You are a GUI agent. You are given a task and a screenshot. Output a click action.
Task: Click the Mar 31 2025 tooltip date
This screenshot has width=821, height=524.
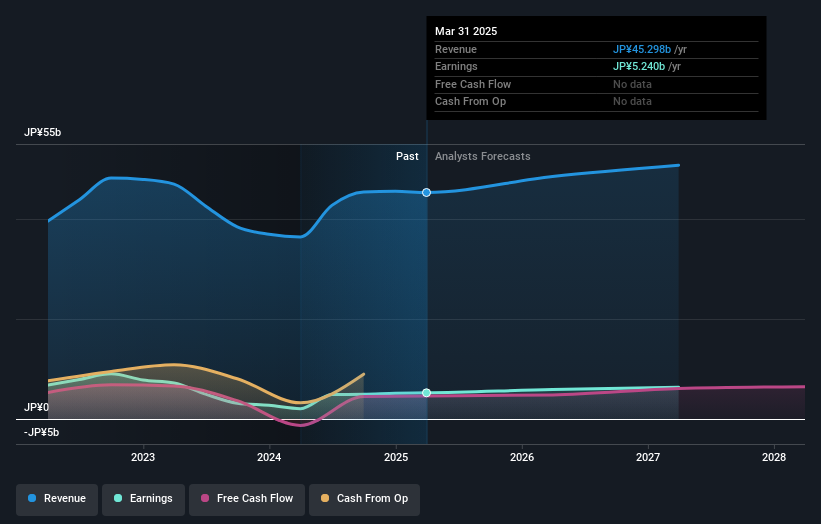pos(466,31)
